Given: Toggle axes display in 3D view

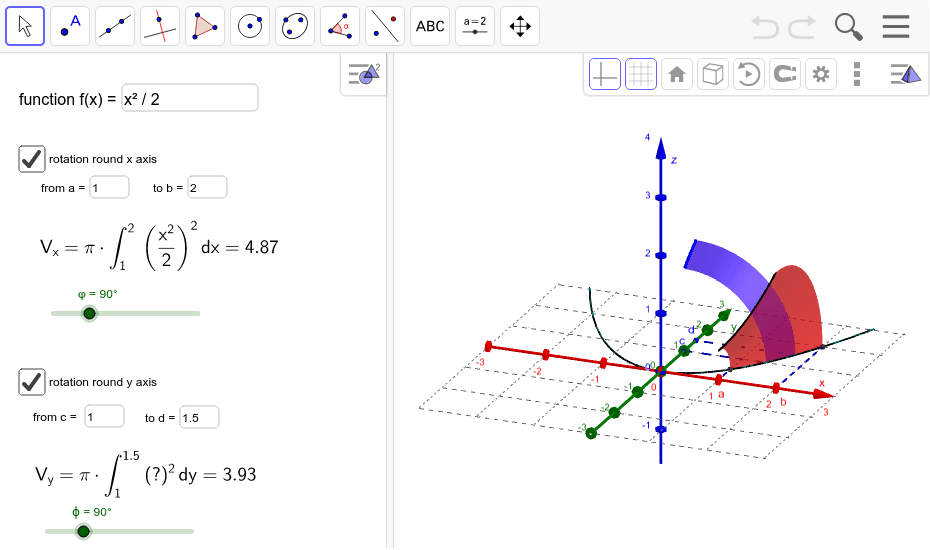Looking at the screenshot, I should 605,74.
